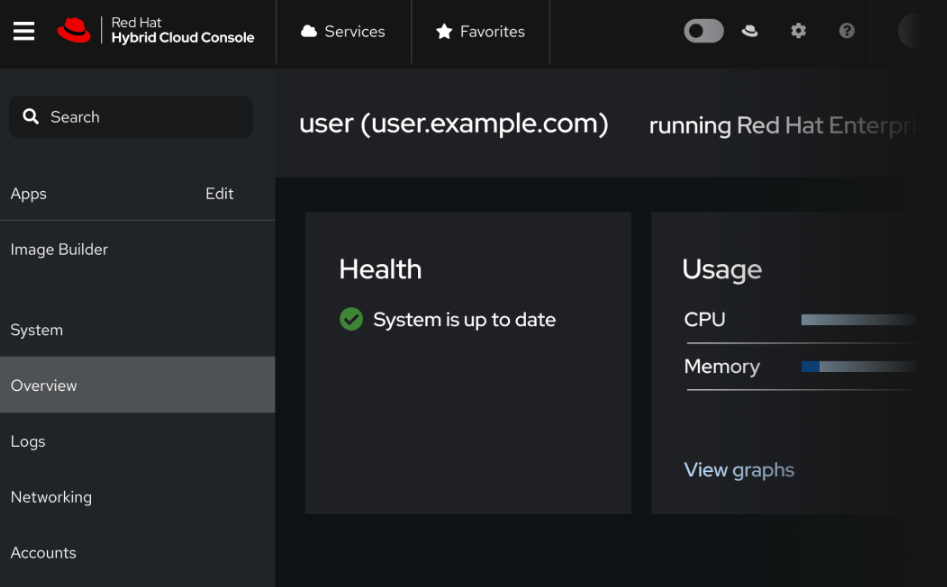
Task: Click the Memory usage bar
Action: (859, 366)
